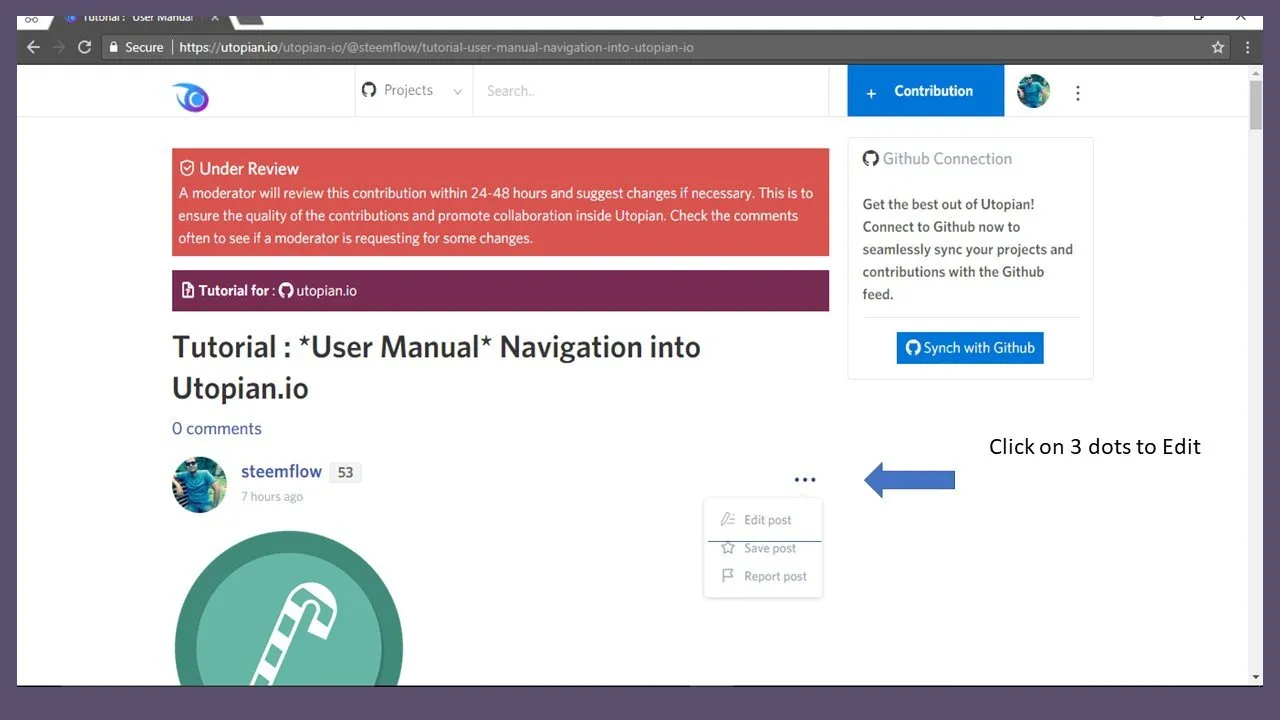Screen dimensions: 1280x720
Task: Click the Utopian logo in header
Action: tap(190, 96)
